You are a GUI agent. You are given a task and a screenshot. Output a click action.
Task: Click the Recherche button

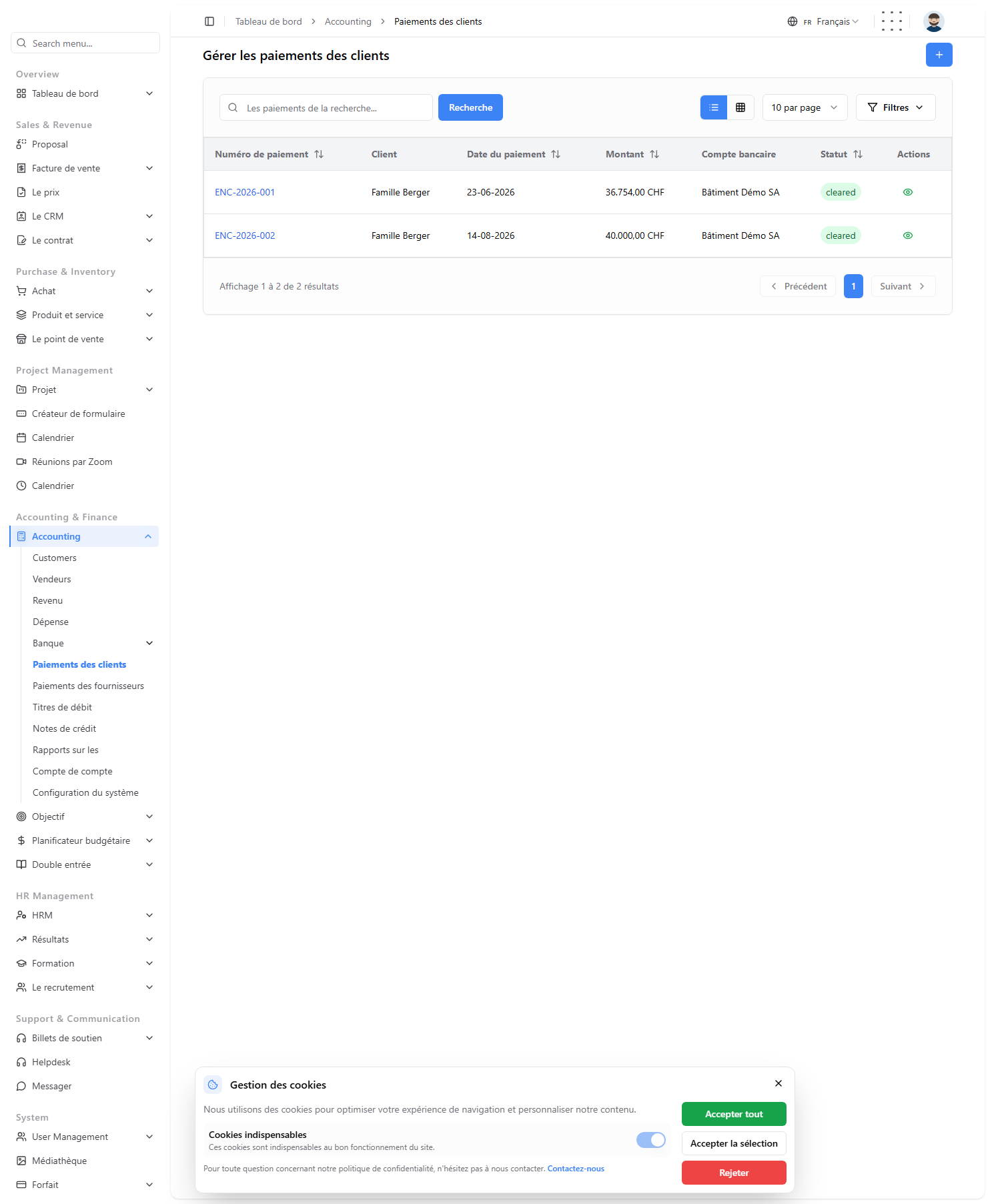click(470, 107)
